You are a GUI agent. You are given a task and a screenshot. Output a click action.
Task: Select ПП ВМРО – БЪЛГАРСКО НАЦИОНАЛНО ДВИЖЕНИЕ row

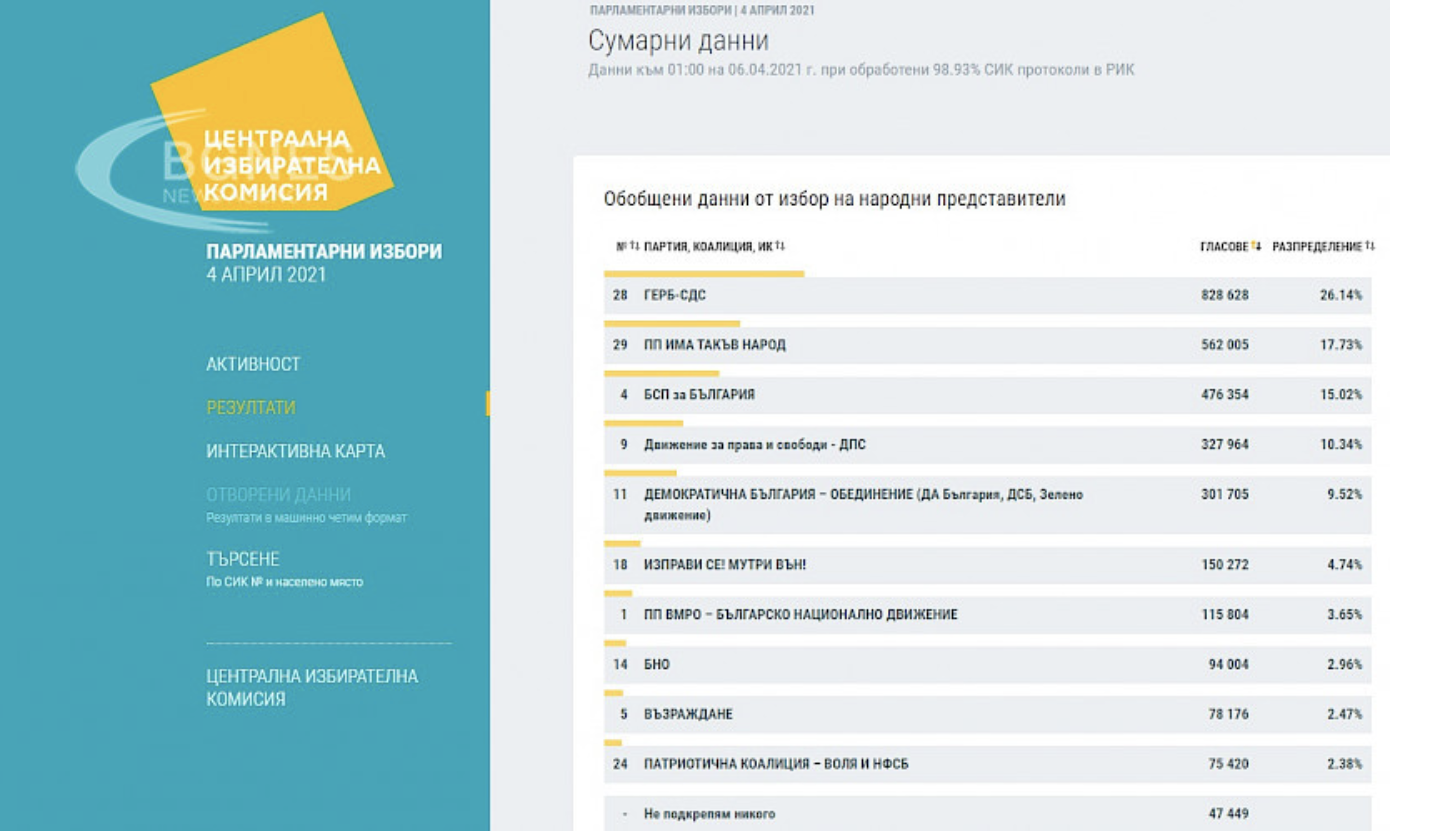coord(987,615)
